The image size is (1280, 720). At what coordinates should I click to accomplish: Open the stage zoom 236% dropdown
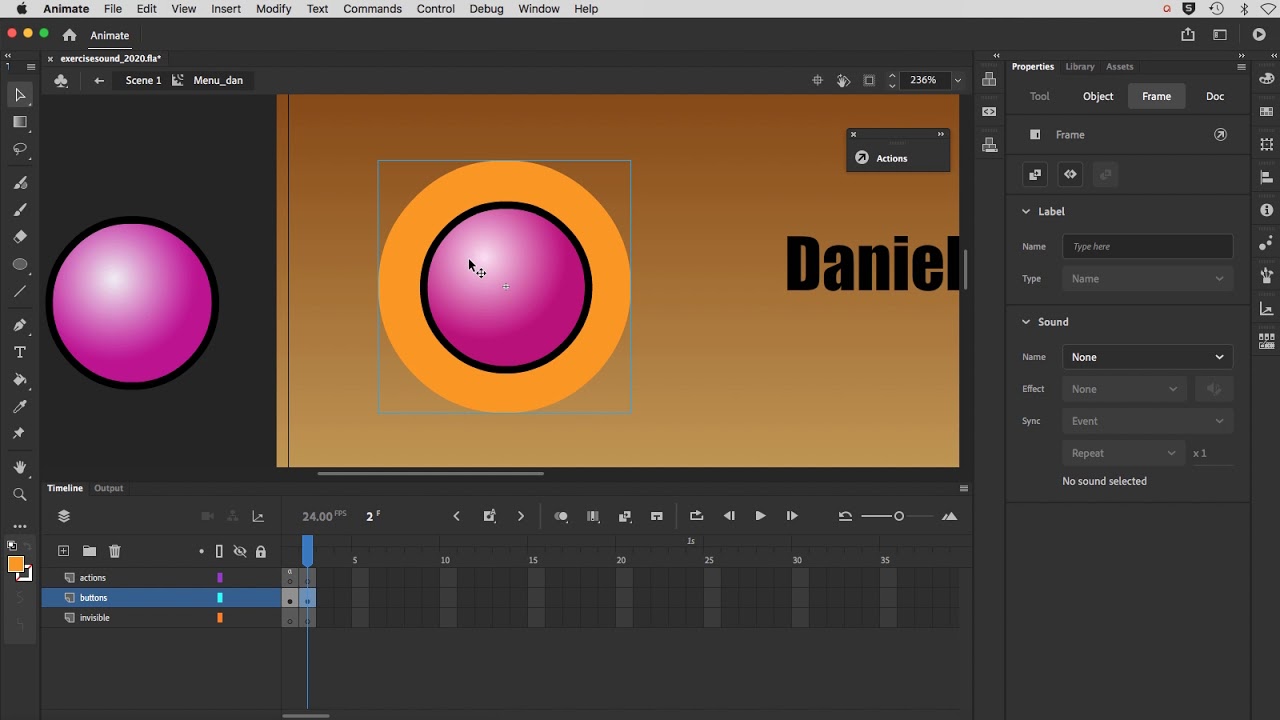[x=958, y=80]
